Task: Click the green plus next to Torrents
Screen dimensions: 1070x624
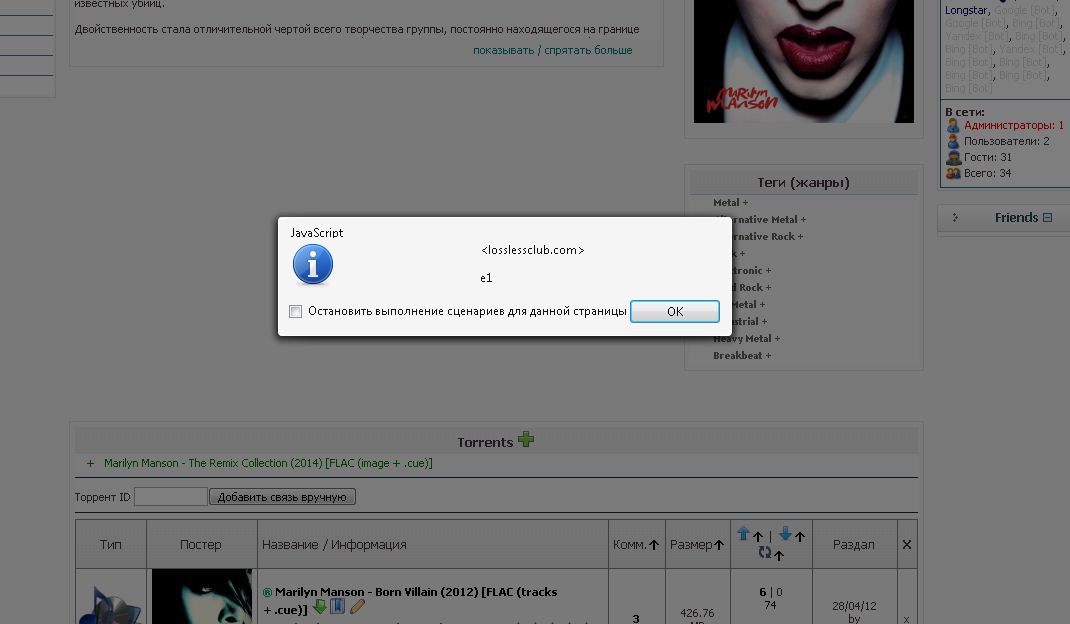Action: click(x=525, y=439)
